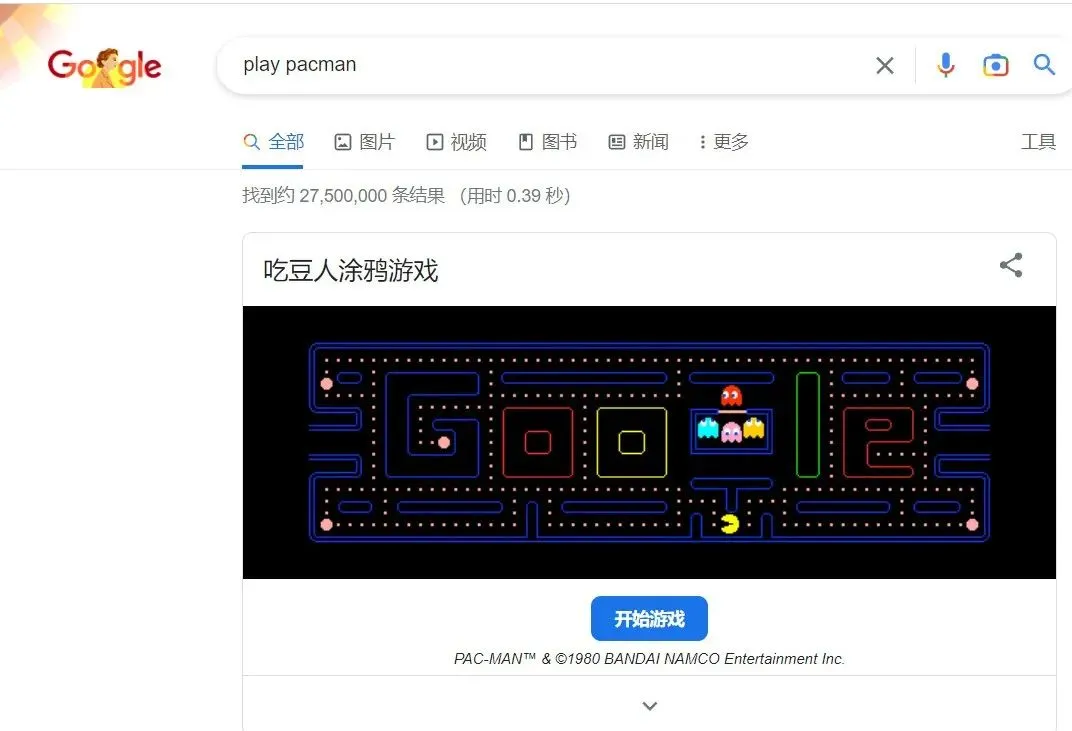Open search by image camera icon
The height and width of the screenshot is (731, 1072).
995,65
